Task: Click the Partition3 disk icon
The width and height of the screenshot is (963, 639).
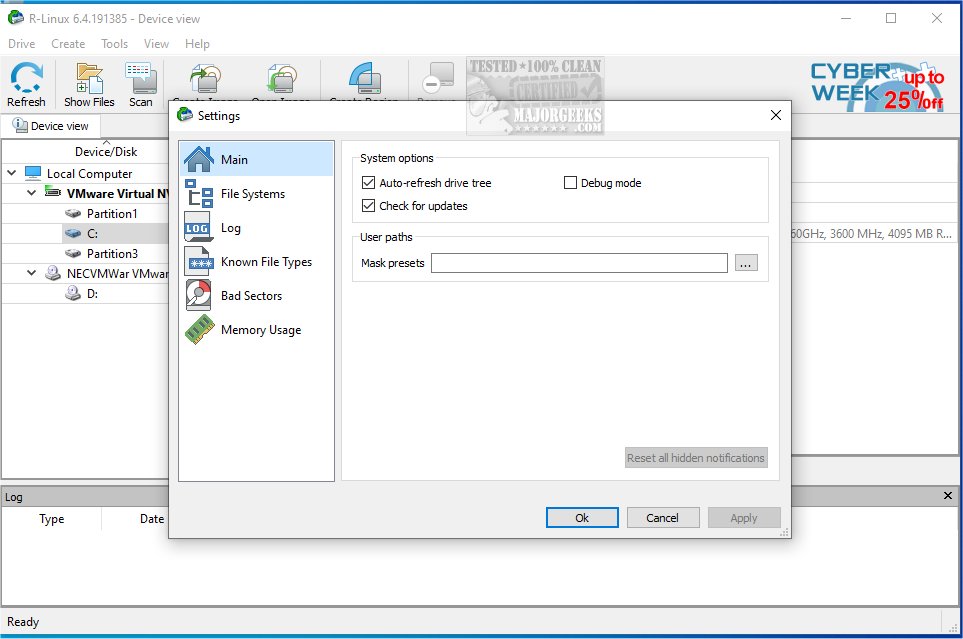Action: pos(73,253)
